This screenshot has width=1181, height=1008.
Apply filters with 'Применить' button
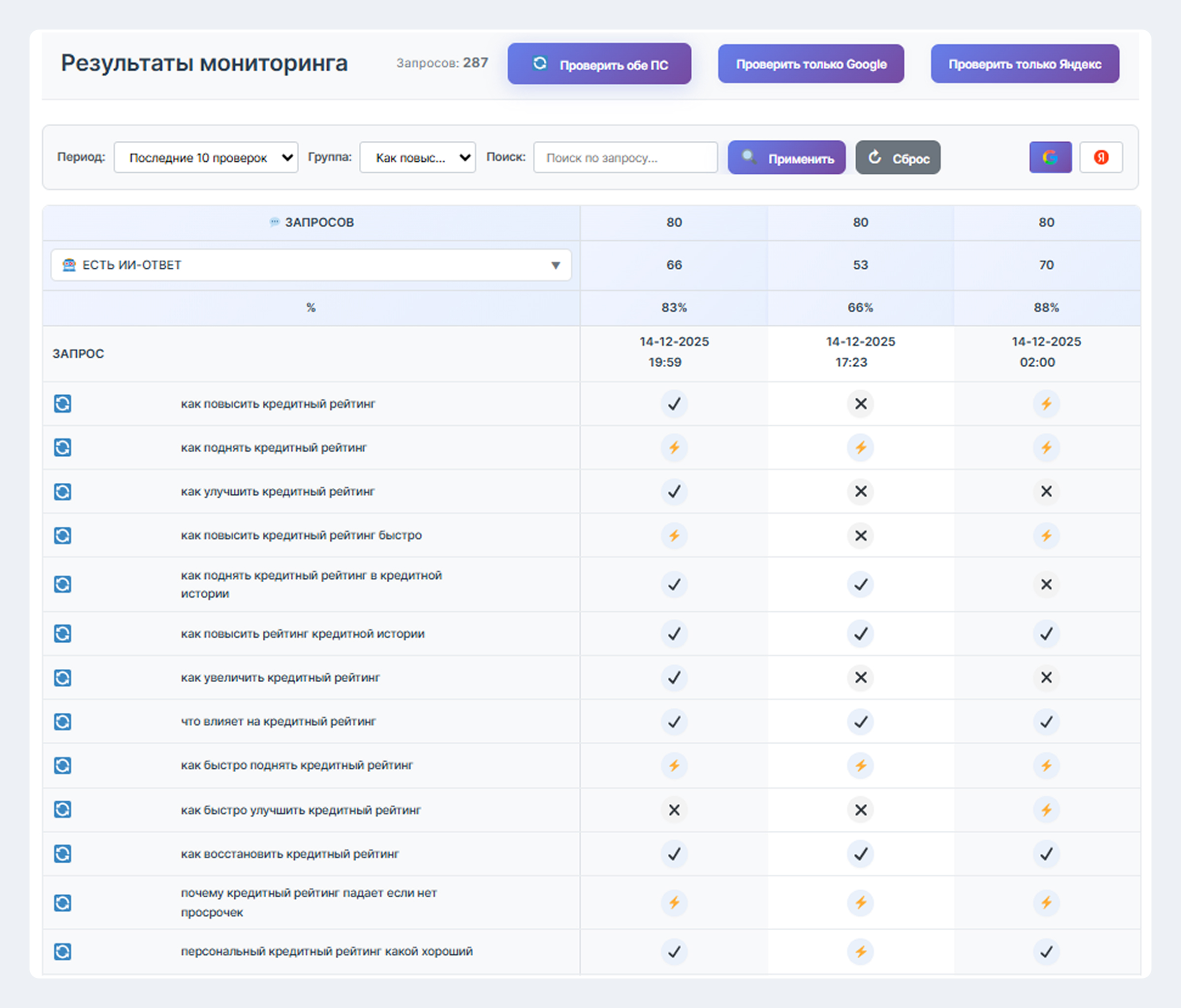tap(786, 158)
